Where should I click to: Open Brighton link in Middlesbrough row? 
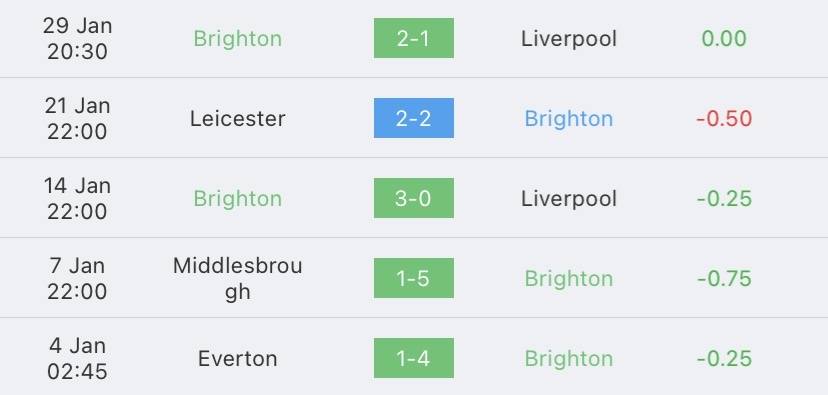569,279
